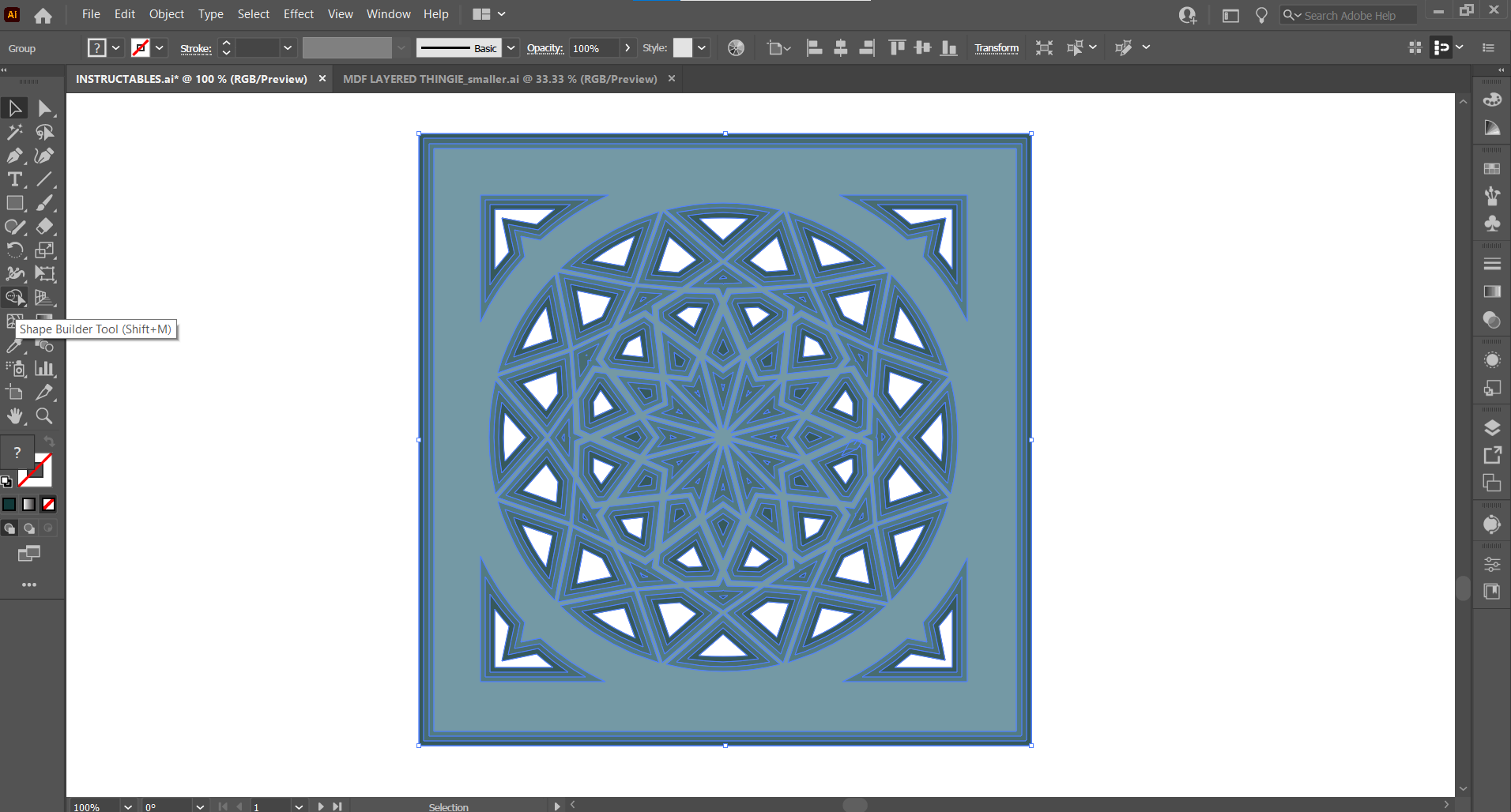Viewport: 1511px width, 812px height.
Task: Open the Object menu
Action: point(167,14)
